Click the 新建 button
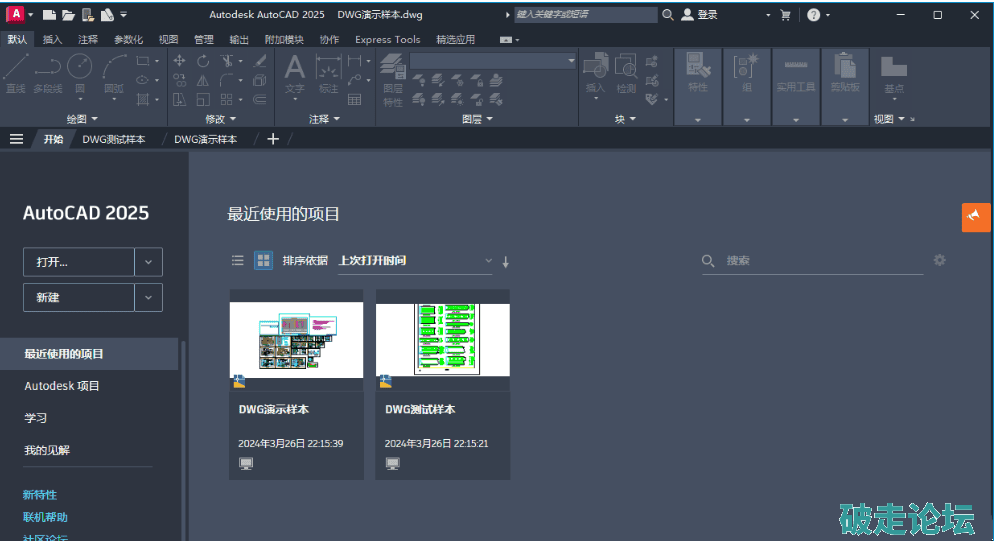 click(x=78, y=297)
